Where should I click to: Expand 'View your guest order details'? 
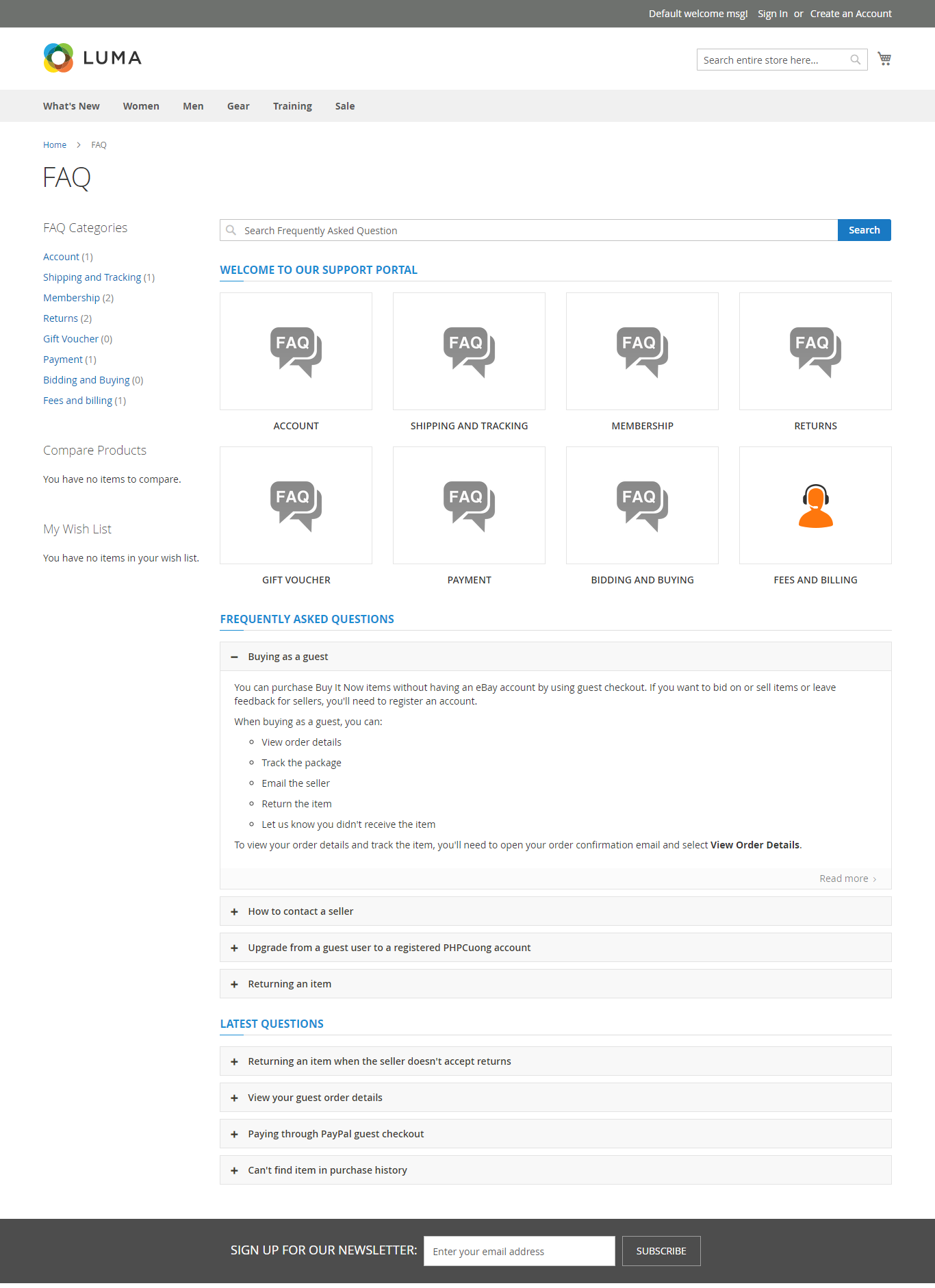coord(315,1098)
